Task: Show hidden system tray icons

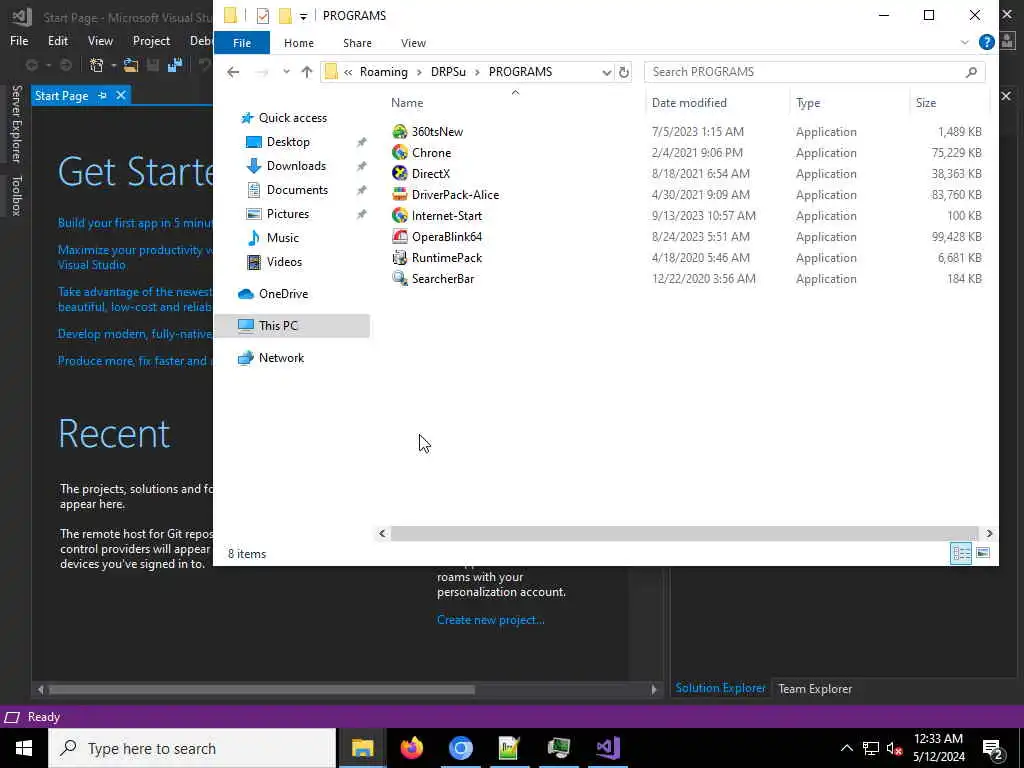Action: tap(846, 748)
